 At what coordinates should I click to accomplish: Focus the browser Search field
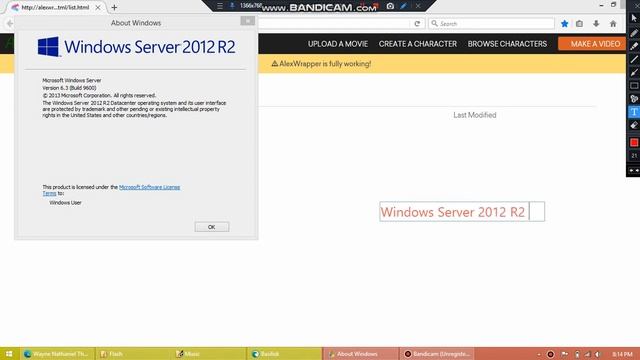(491, 24)
